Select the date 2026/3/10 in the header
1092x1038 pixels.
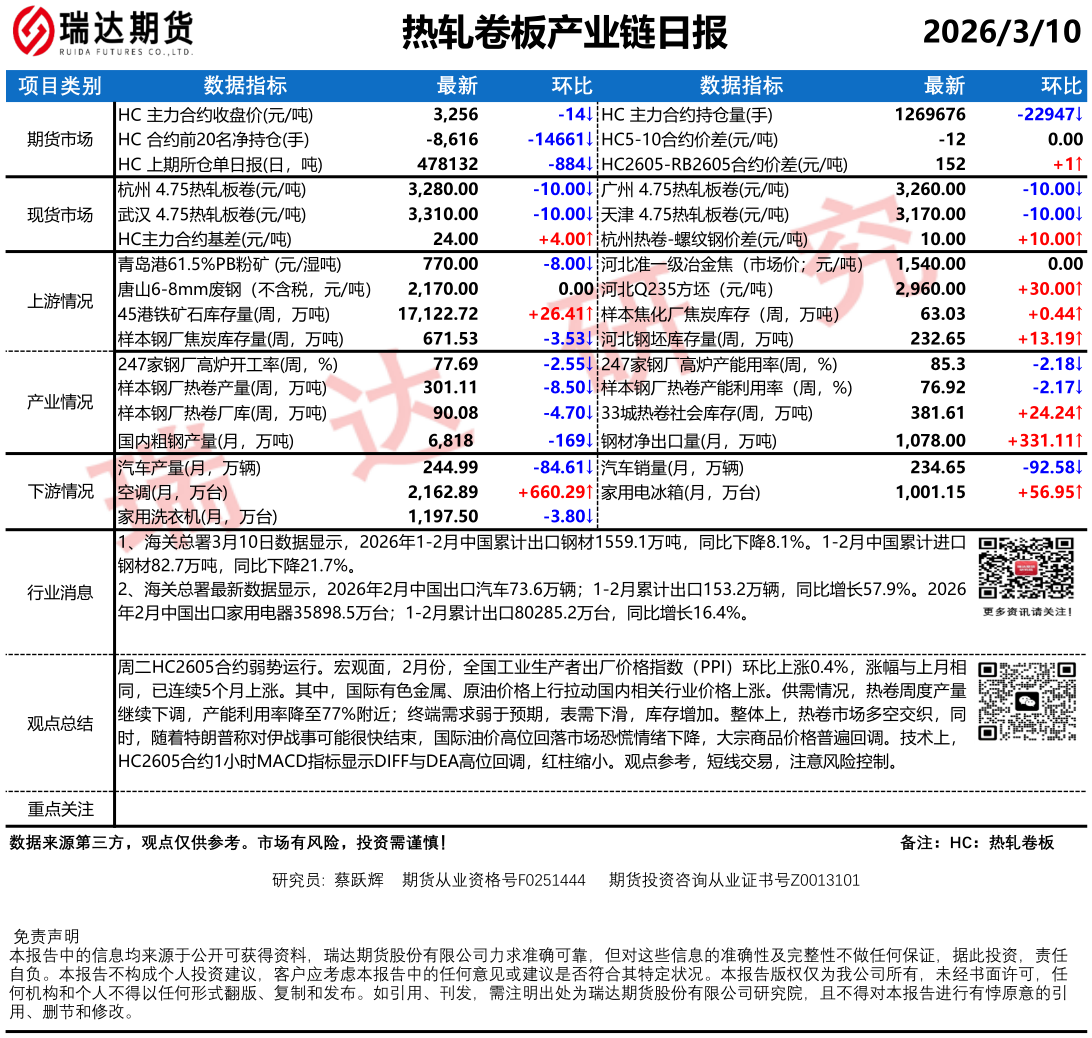(1001, 32)
